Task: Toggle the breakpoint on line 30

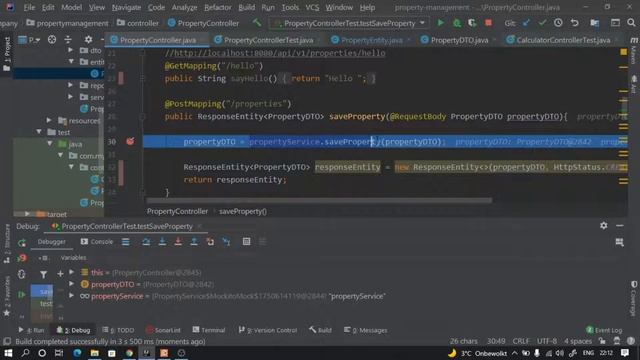Action: pos(130,141)
